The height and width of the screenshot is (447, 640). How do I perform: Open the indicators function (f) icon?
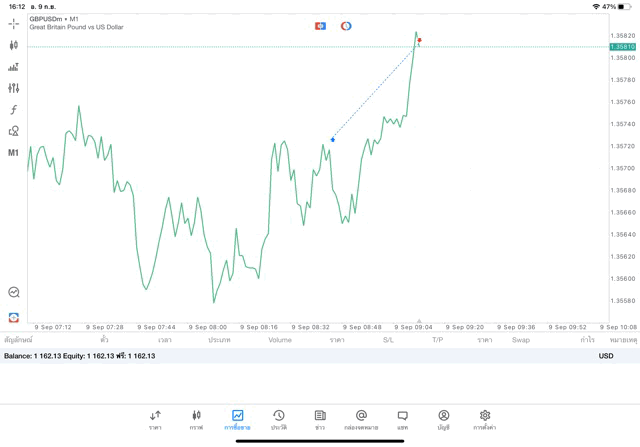click(14, 109)
